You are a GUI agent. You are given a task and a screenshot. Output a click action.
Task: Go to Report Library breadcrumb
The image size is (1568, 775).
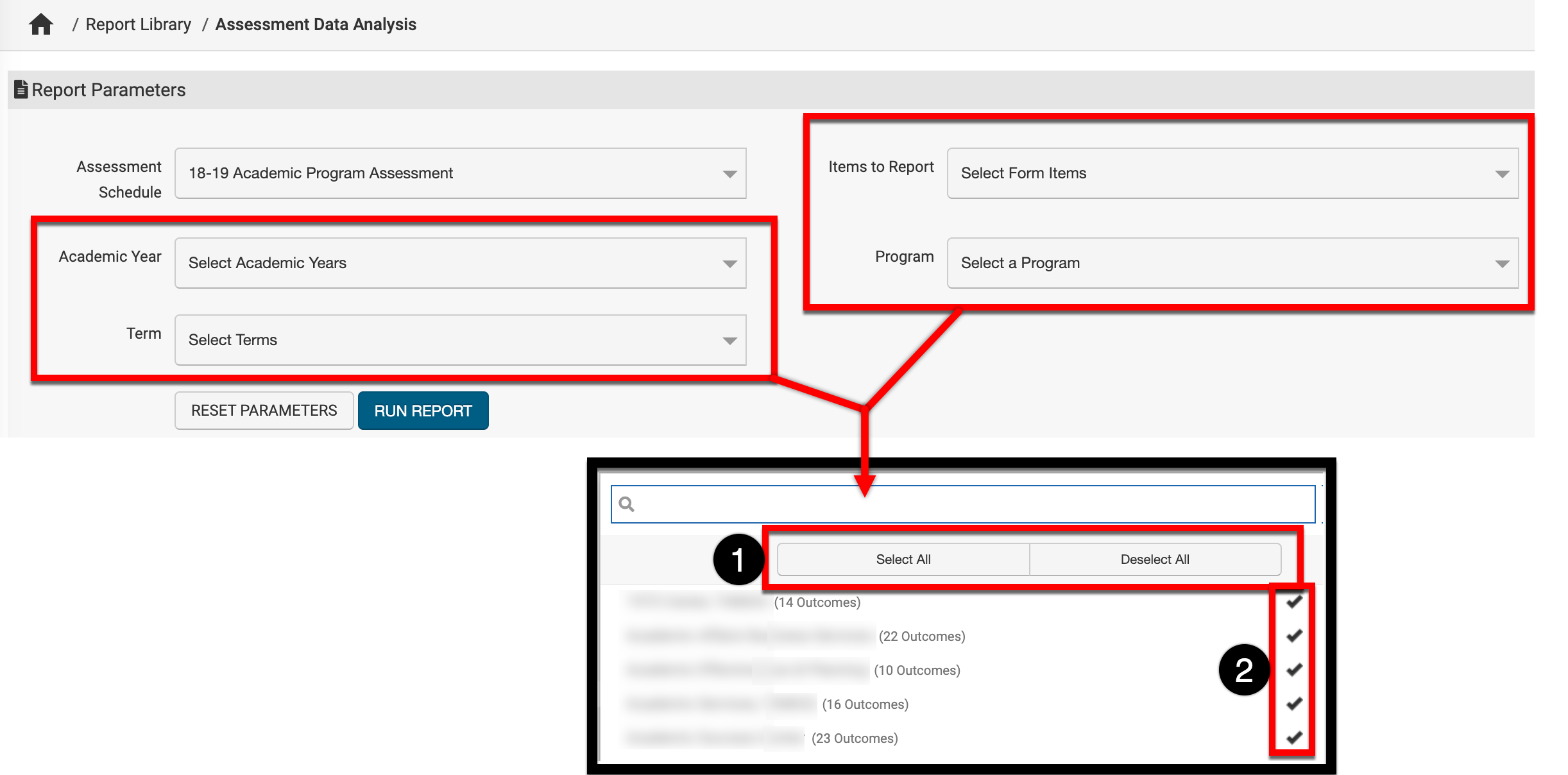(x=138, y=24)
